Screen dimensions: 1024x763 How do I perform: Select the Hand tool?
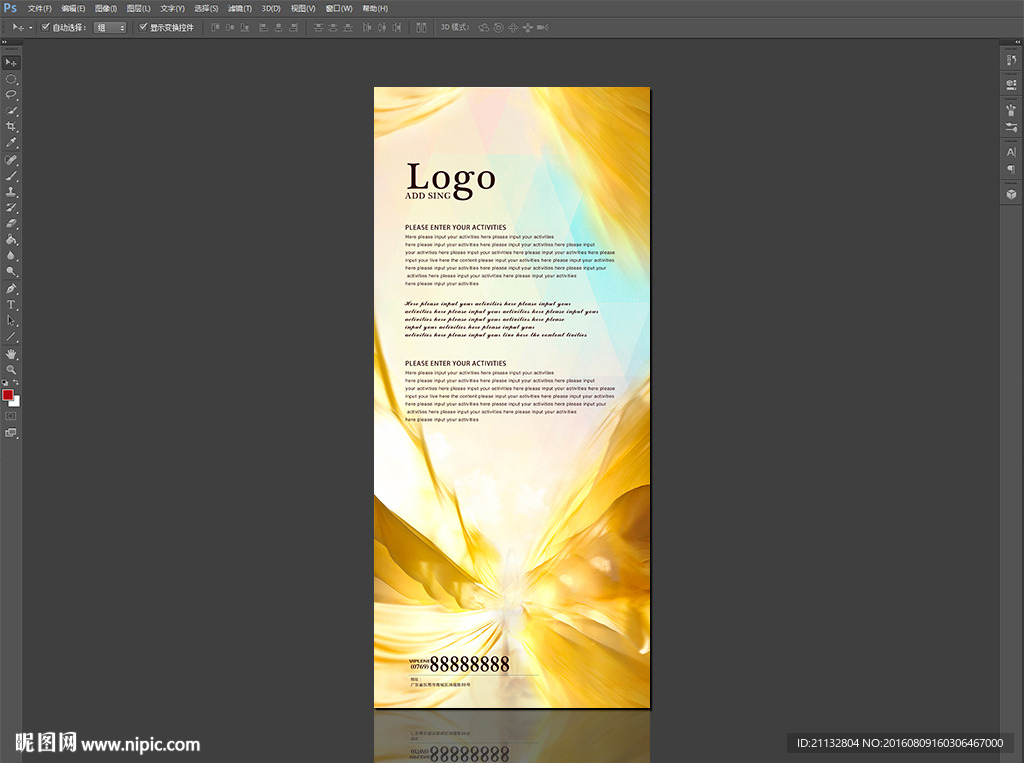(x=11, y=354)
